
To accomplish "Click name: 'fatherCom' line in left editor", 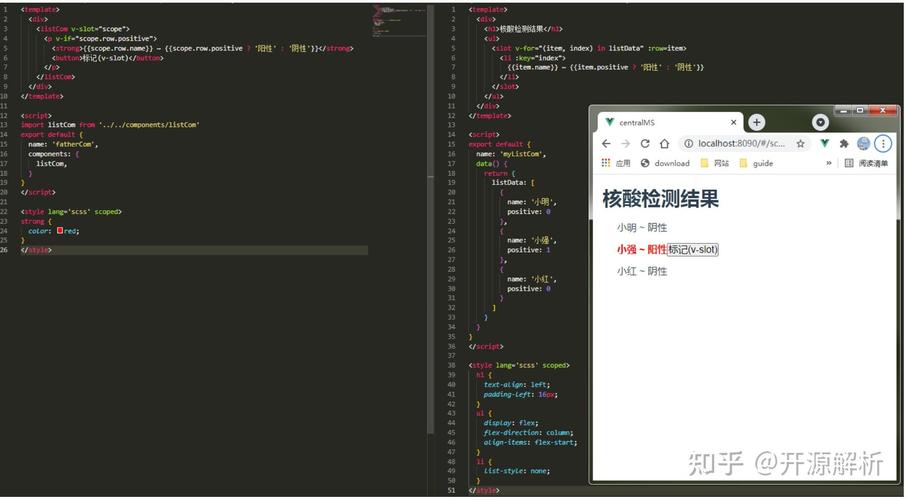I will pos(63,144).
